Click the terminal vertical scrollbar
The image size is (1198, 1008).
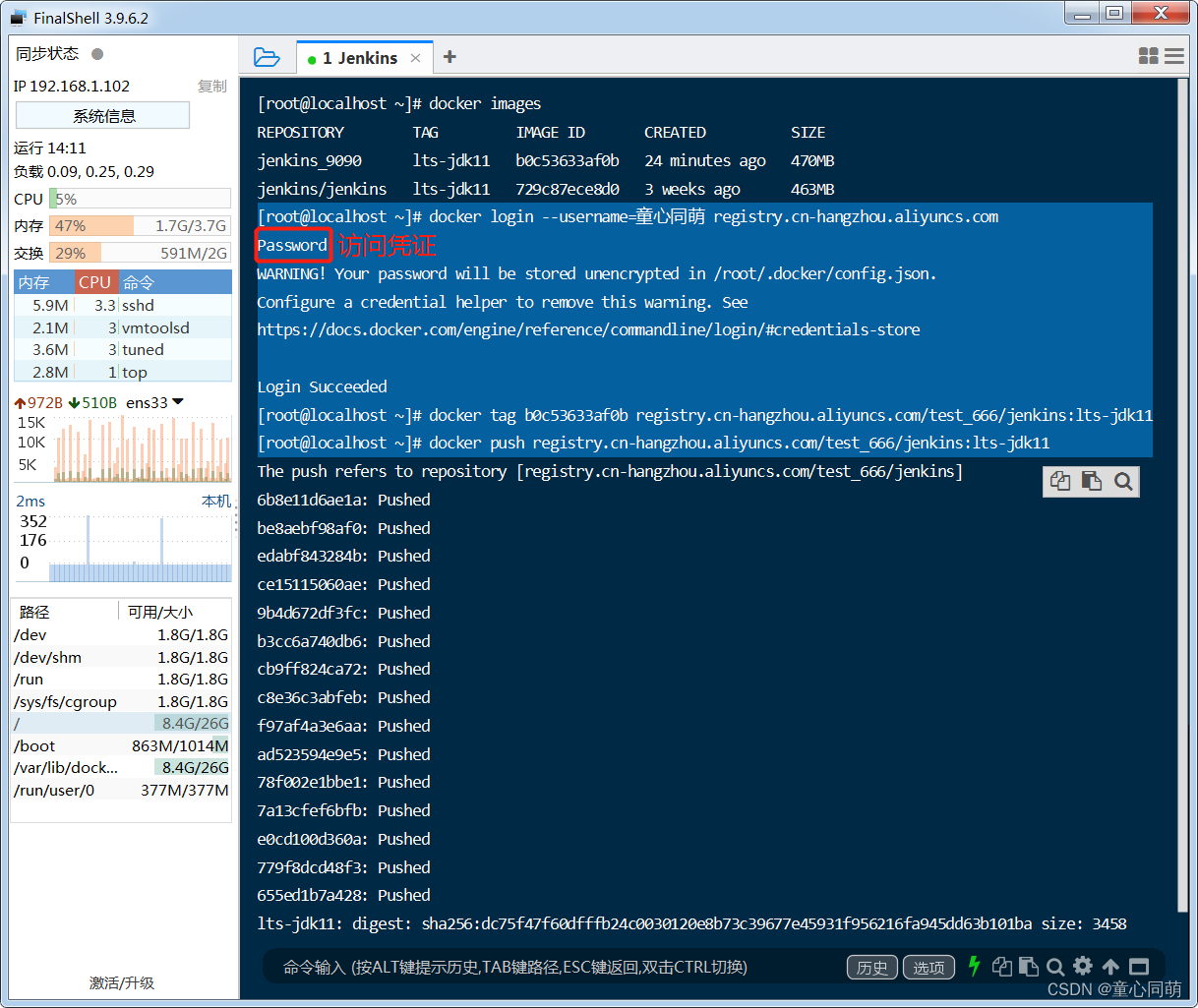click(1182, 495)
